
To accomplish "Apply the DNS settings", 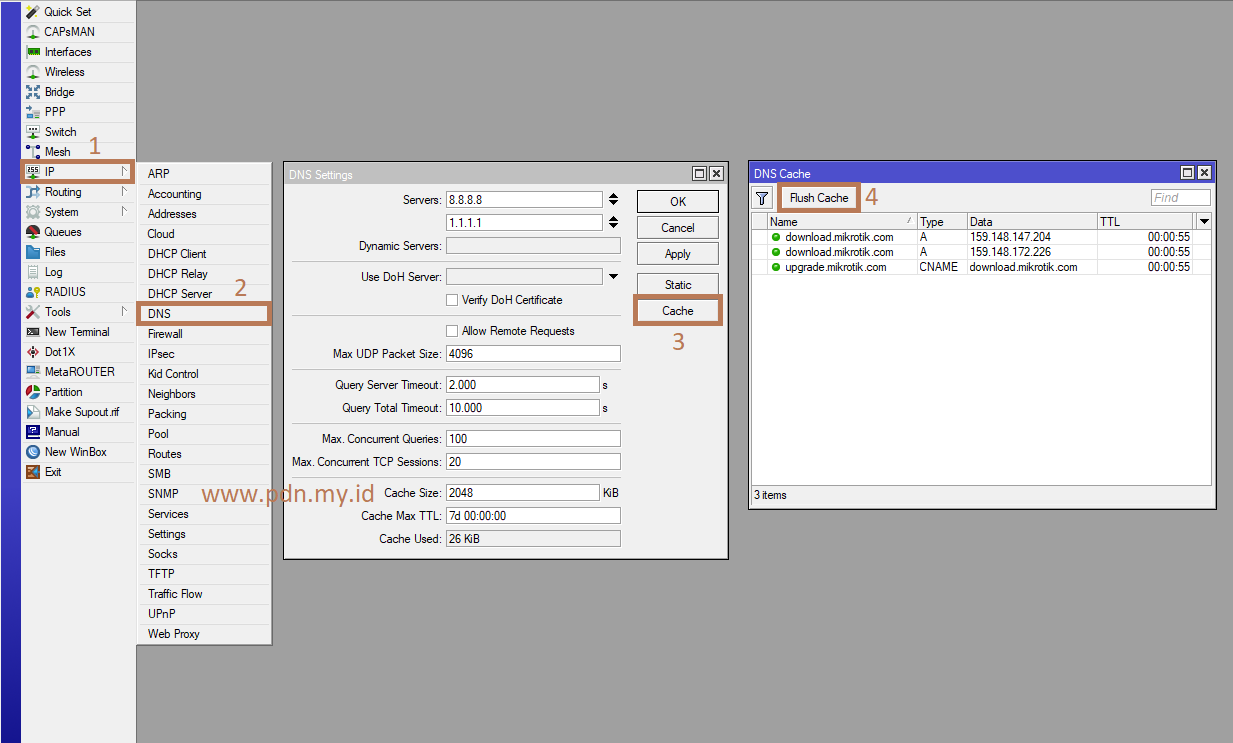I will [677, 253].
